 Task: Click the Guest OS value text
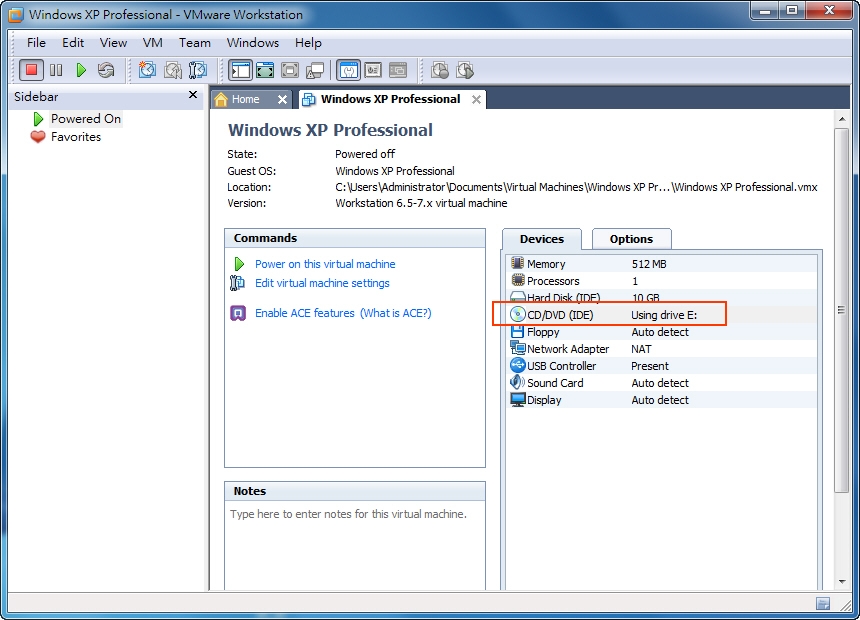tap(395, 171)
